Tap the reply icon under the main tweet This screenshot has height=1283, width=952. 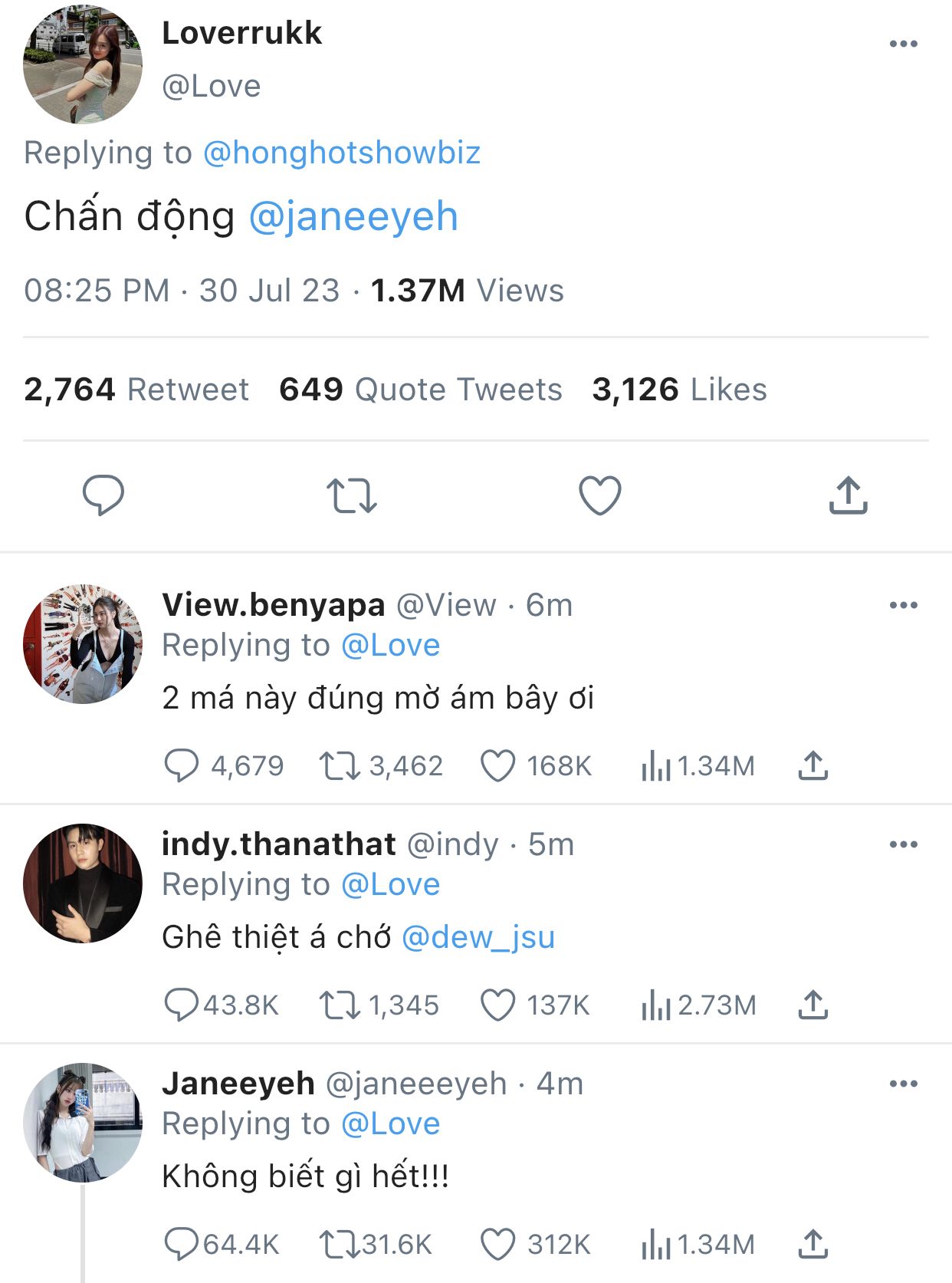click(x=103, y=495)
